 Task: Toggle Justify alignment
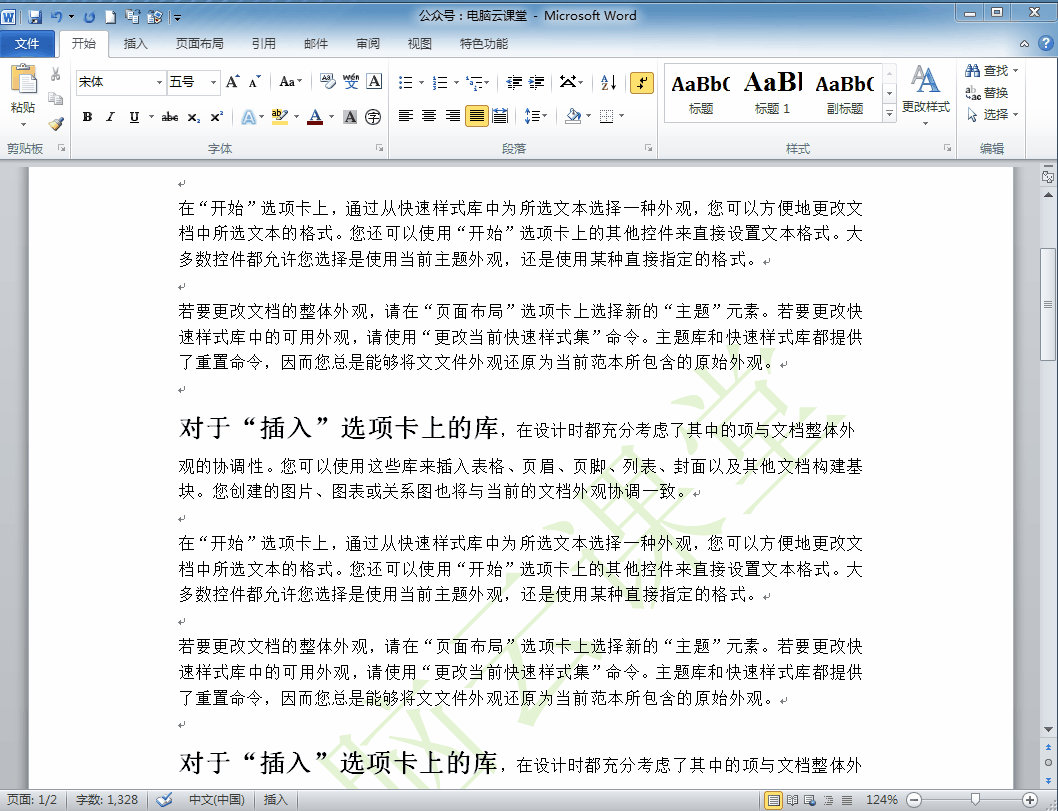point(476,116)
